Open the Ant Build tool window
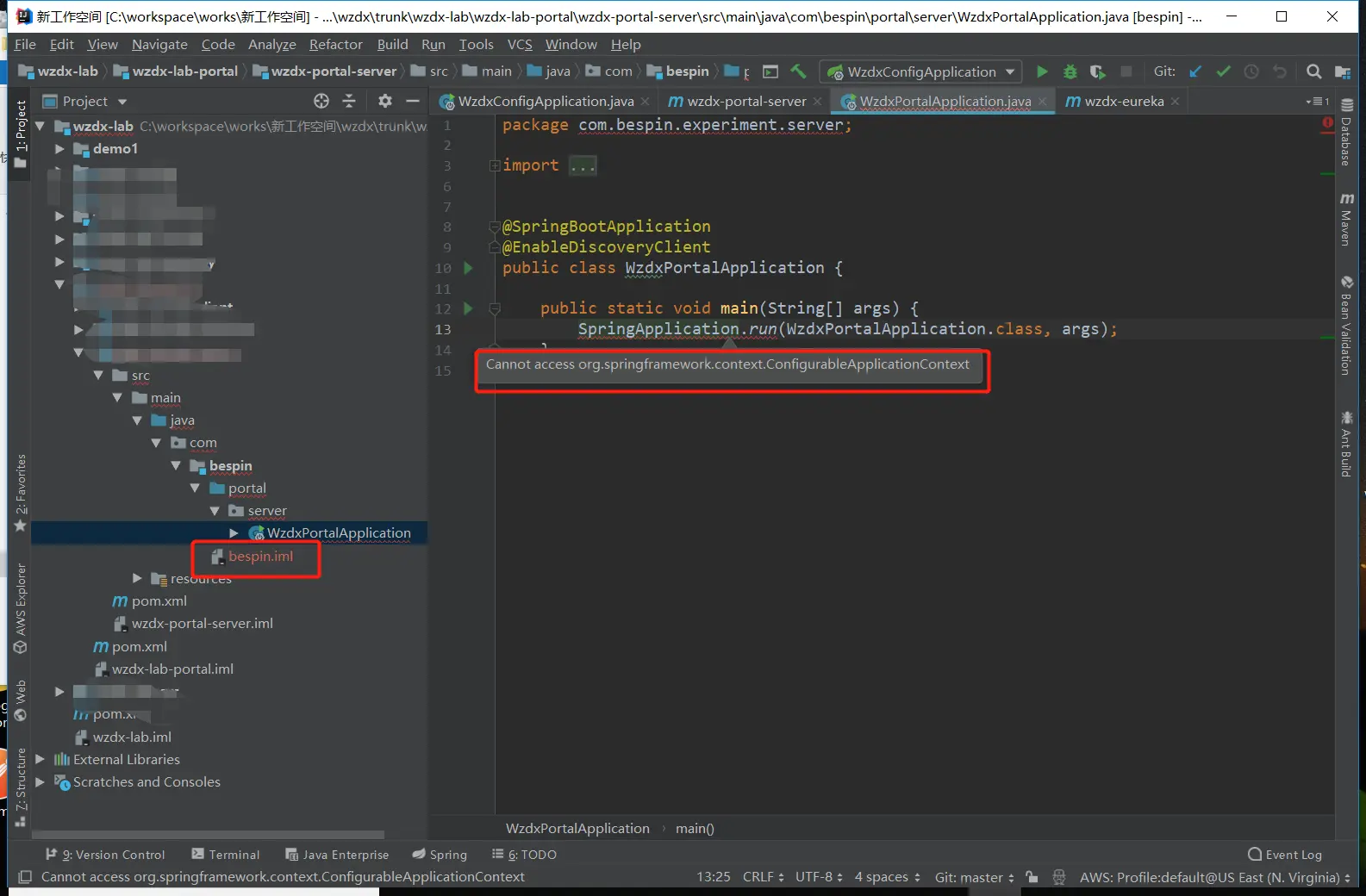The image size is (1366, 896). [1346, 443]
